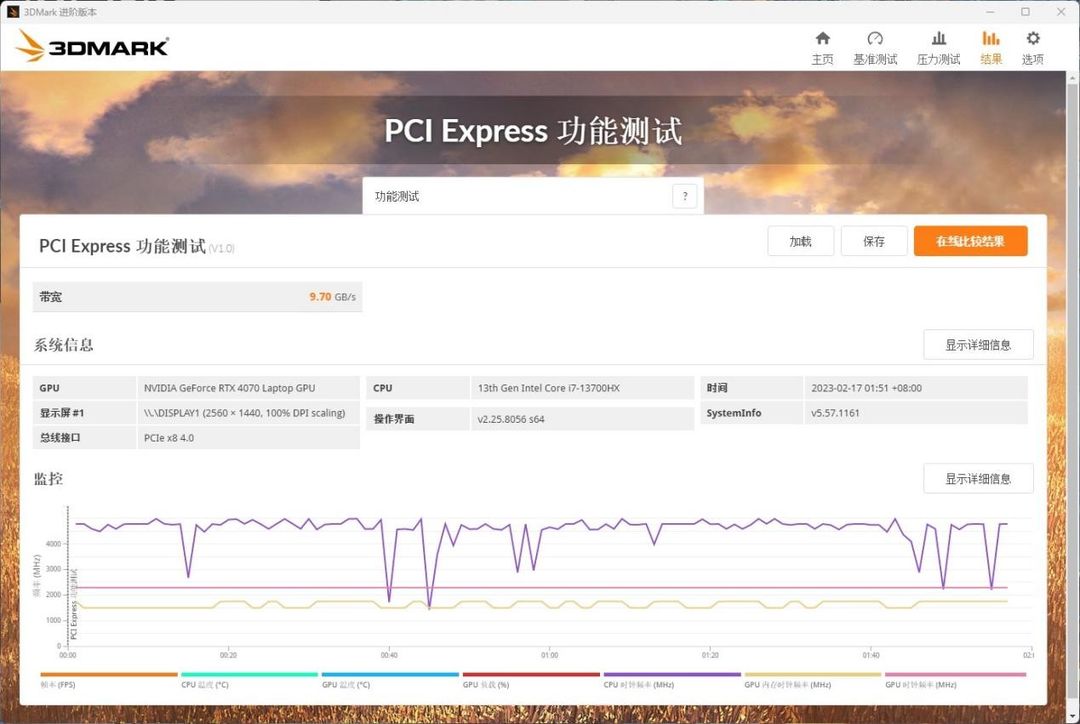Click the 01:20 tick on the chart time axis
This screenshot has width=1080, height=724.
click(710, 655)
